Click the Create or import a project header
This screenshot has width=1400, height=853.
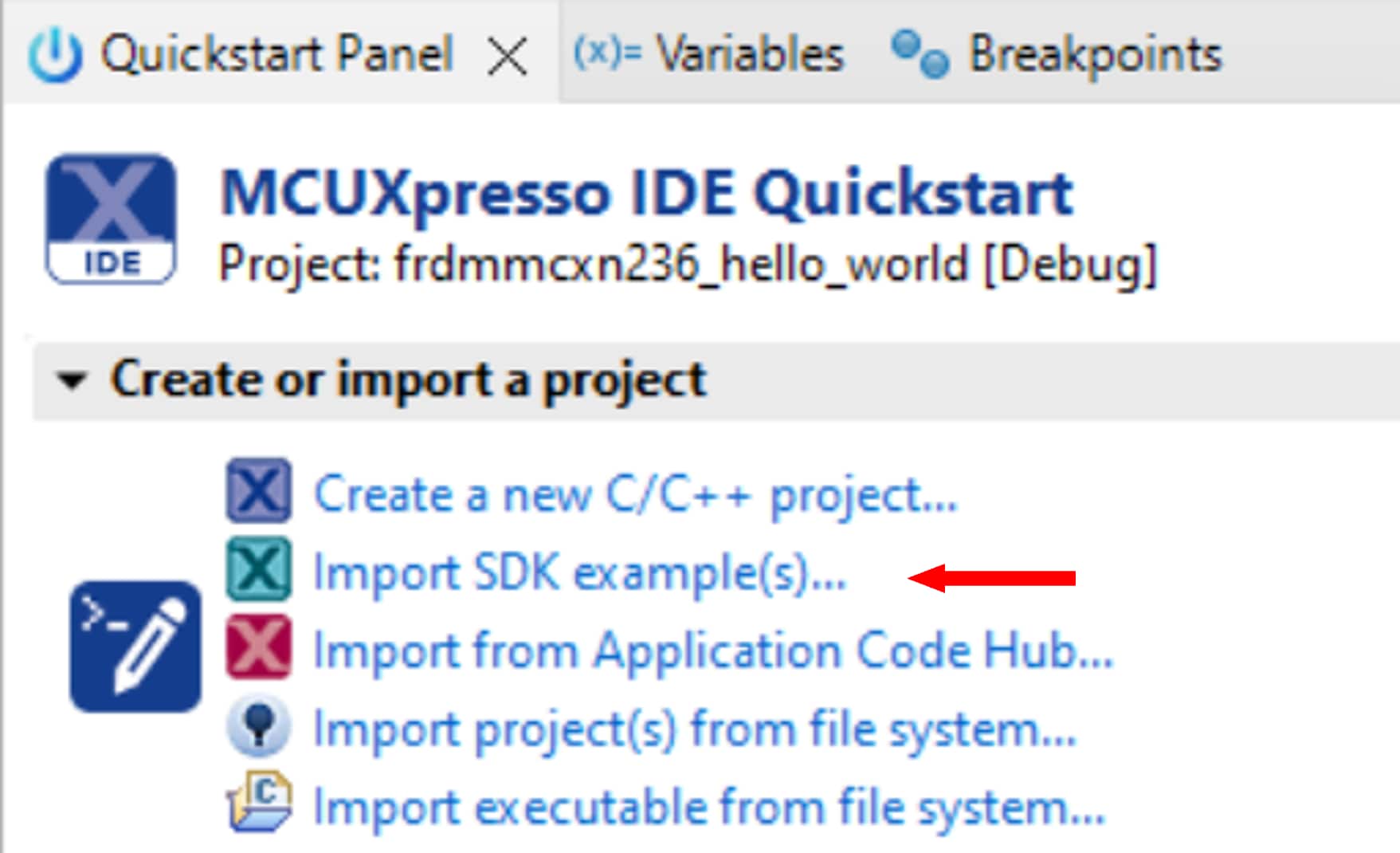pos(408,379)
